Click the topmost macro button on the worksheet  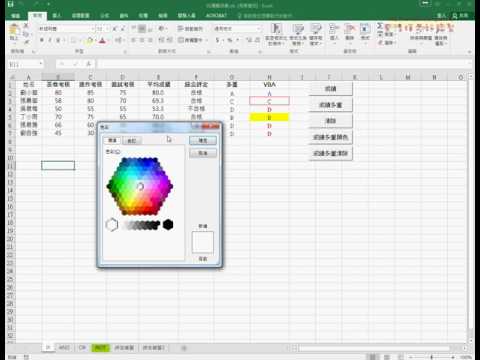[x=330, y=89]
